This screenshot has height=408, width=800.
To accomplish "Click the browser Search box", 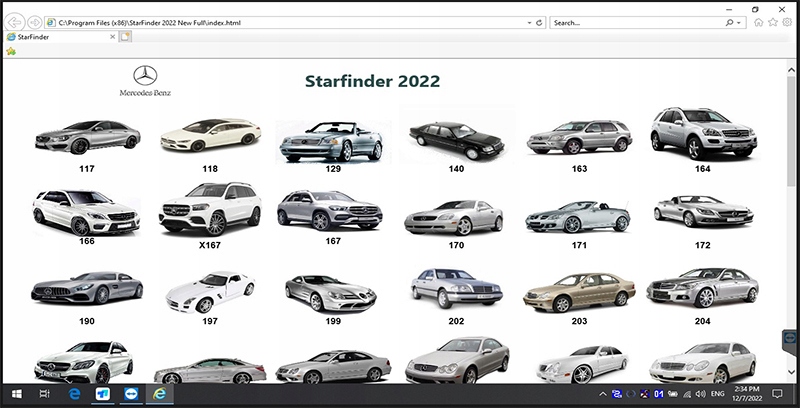I will click(x=638, y=22).
